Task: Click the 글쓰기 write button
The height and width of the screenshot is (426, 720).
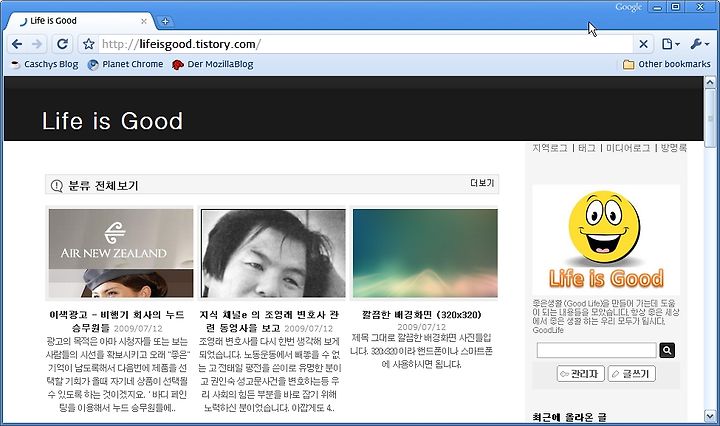Action: (632, 374)
